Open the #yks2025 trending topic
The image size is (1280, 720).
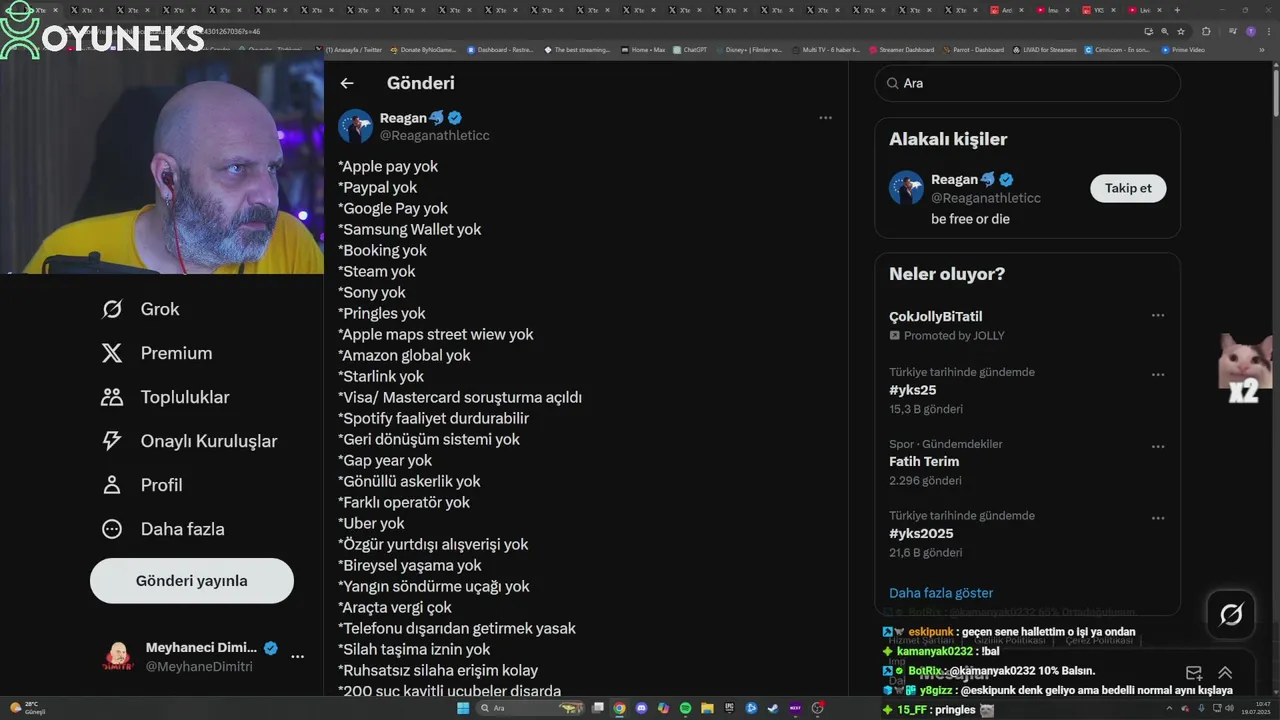click(x=921, y=534)
